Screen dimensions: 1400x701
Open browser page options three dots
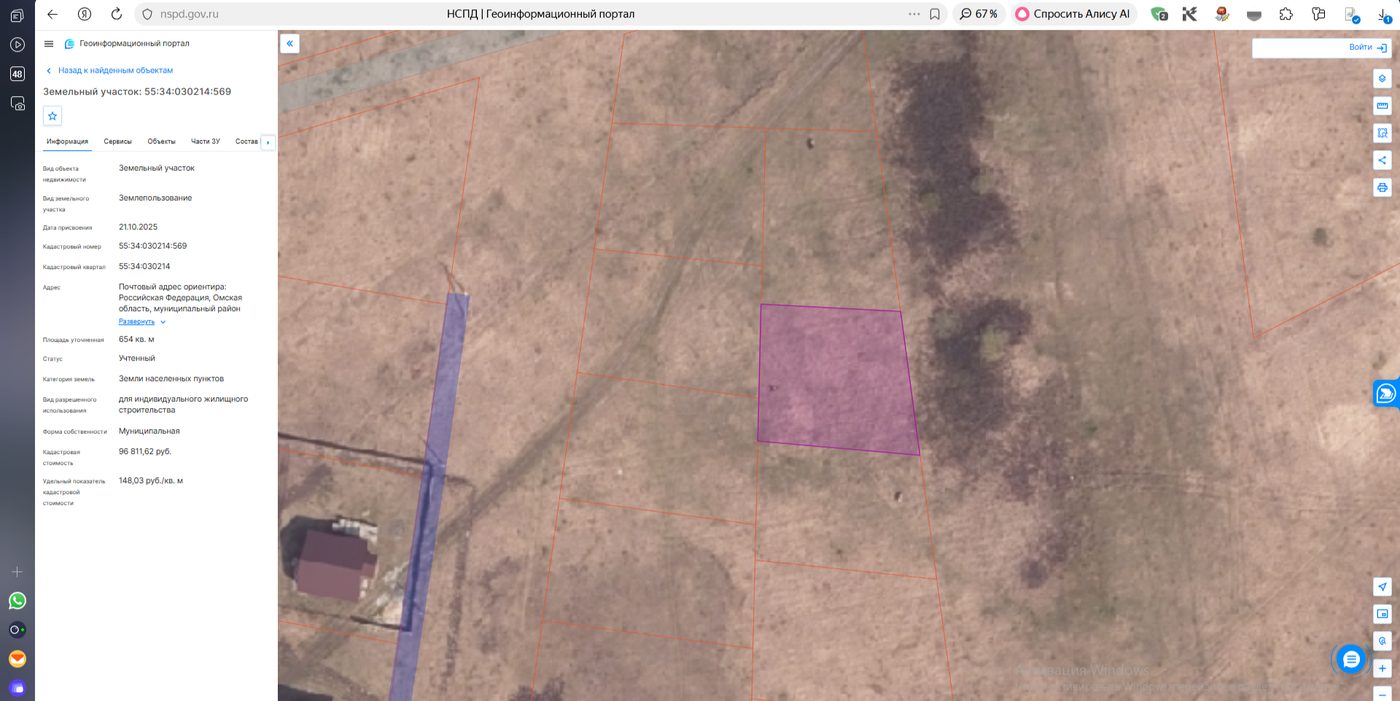point(914,14)
